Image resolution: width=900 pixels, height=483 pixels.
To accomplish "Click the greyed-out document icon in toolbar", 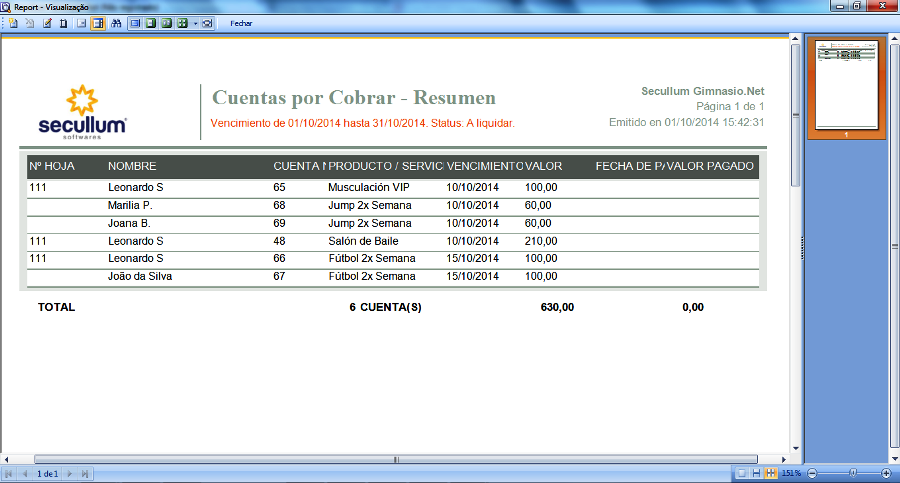I will coord(30,24).
